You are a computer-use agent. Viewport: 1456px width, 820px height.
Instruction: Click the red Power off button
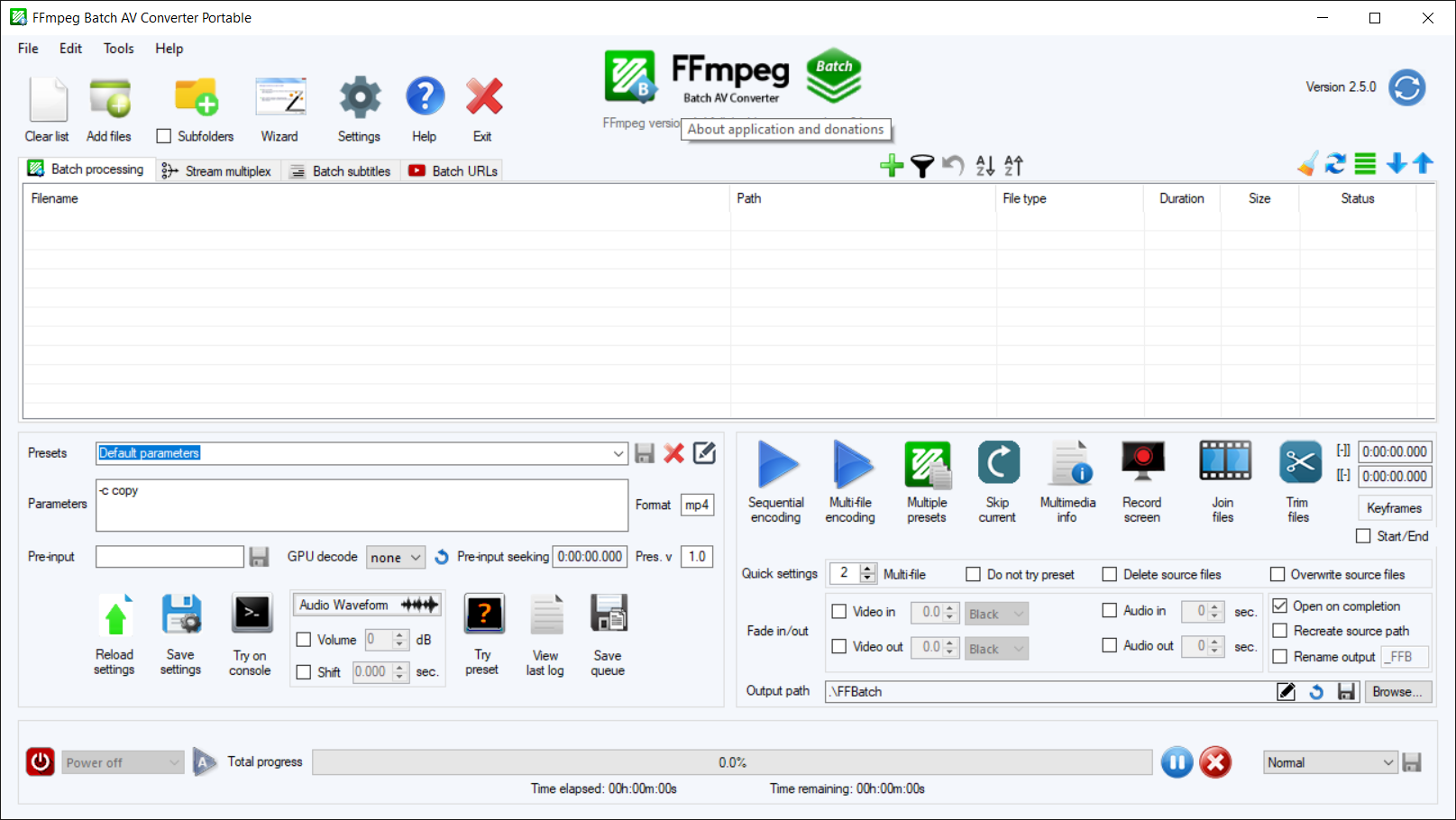(41, 762)
